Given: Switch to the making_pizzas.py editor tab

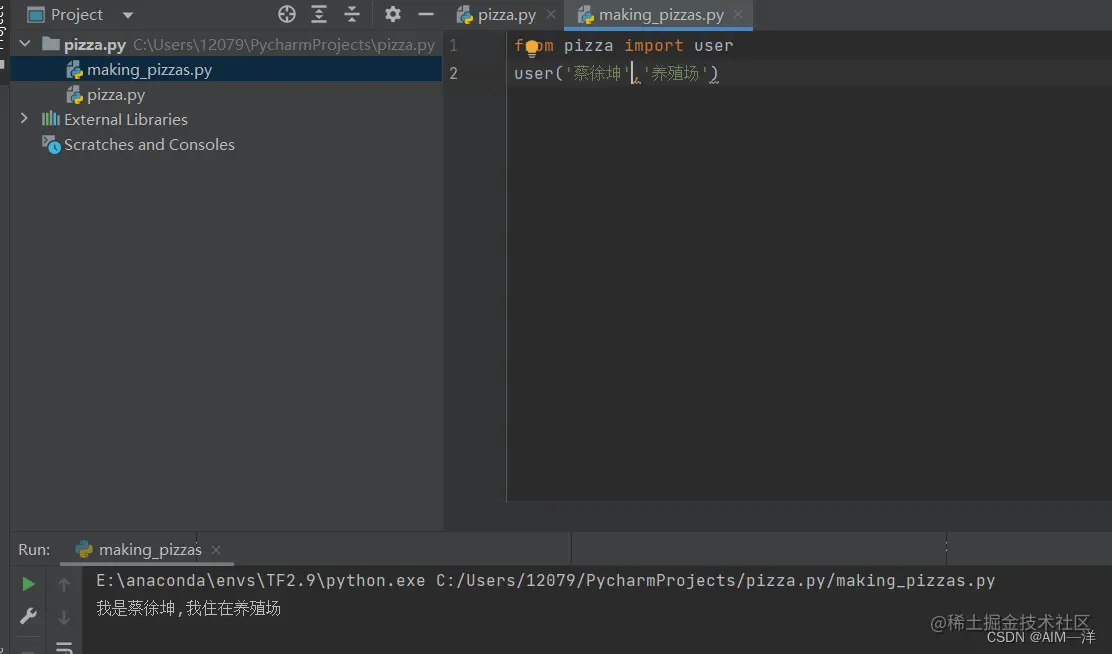Looking at the screenshot, I should [x=660, y=15].
